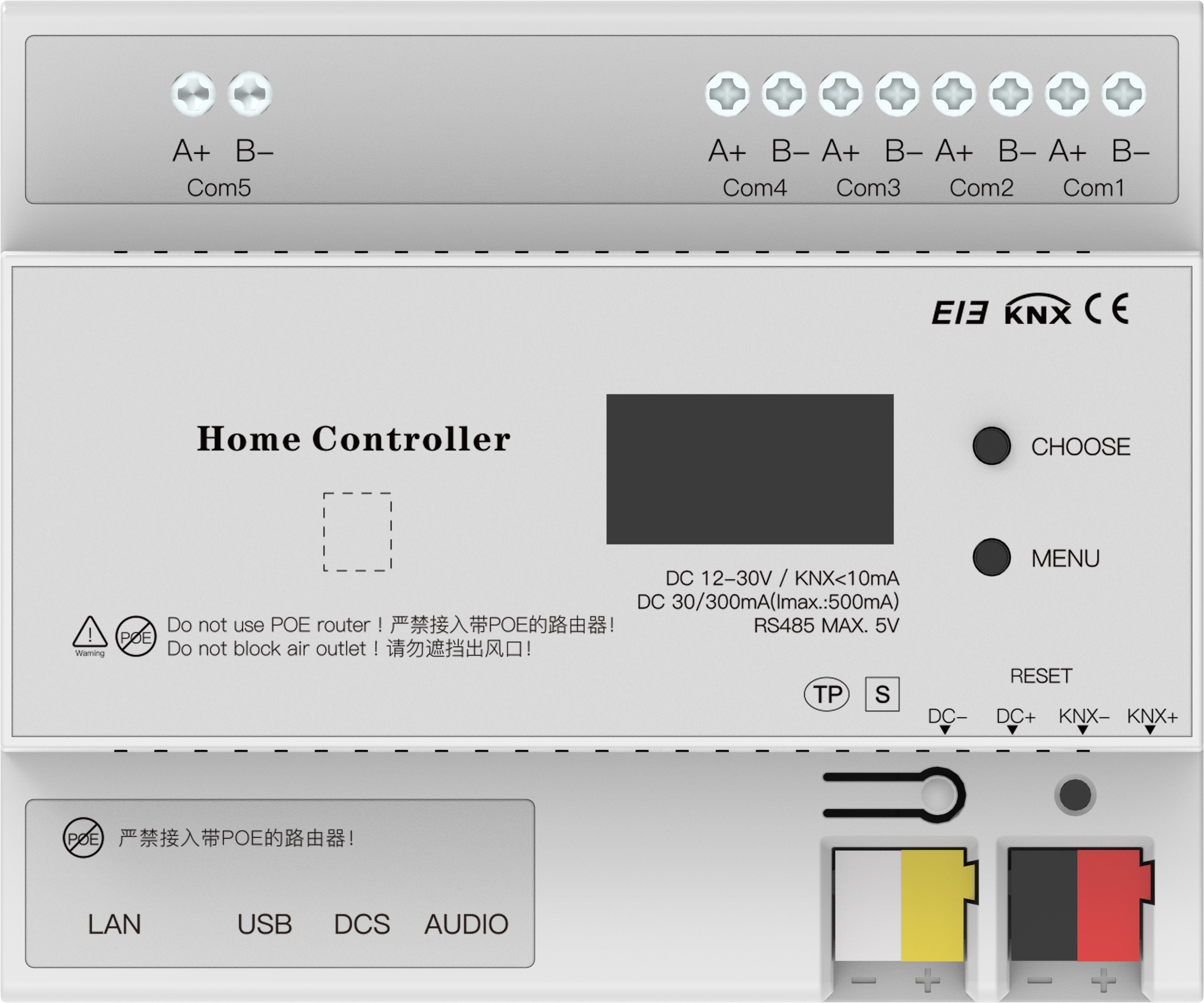Click the plus mark under the yellow terminal

click(928, 980)
